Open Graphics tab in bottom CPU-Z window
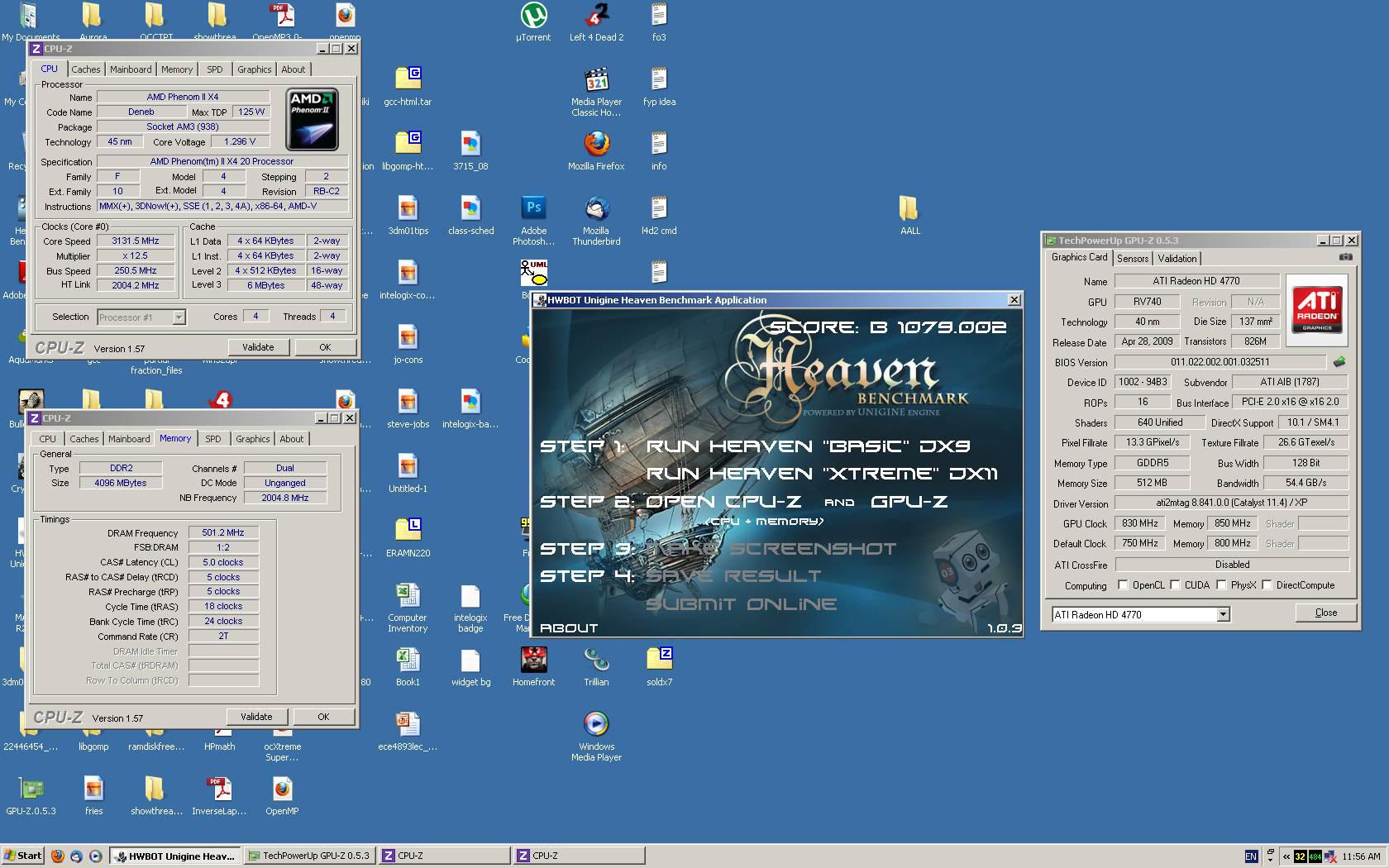Image resolution: width=1389 pixels, height=868 pixels. pos(252,439)
